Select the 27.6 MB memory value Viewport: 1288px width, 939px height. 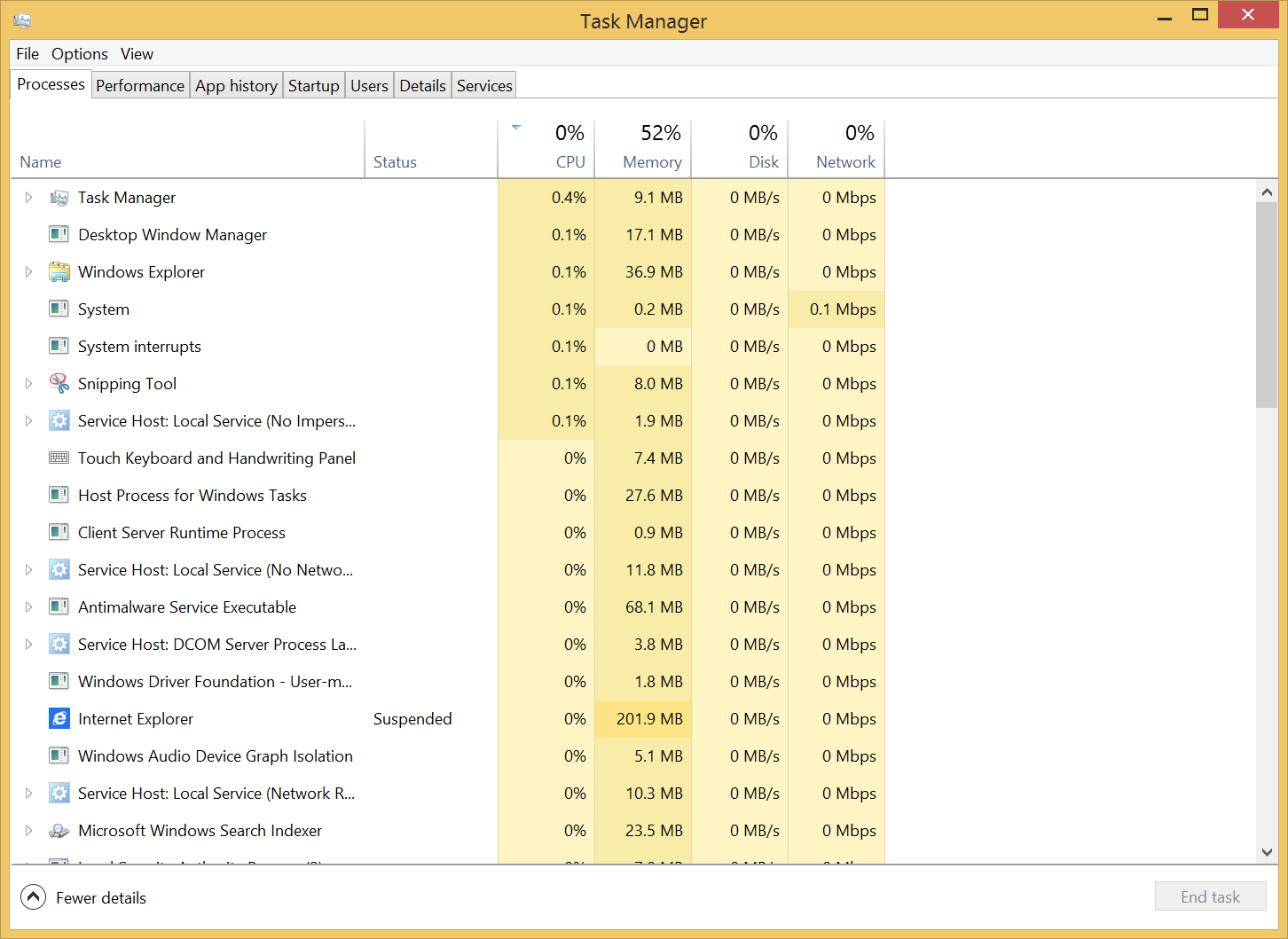point(654,496)
